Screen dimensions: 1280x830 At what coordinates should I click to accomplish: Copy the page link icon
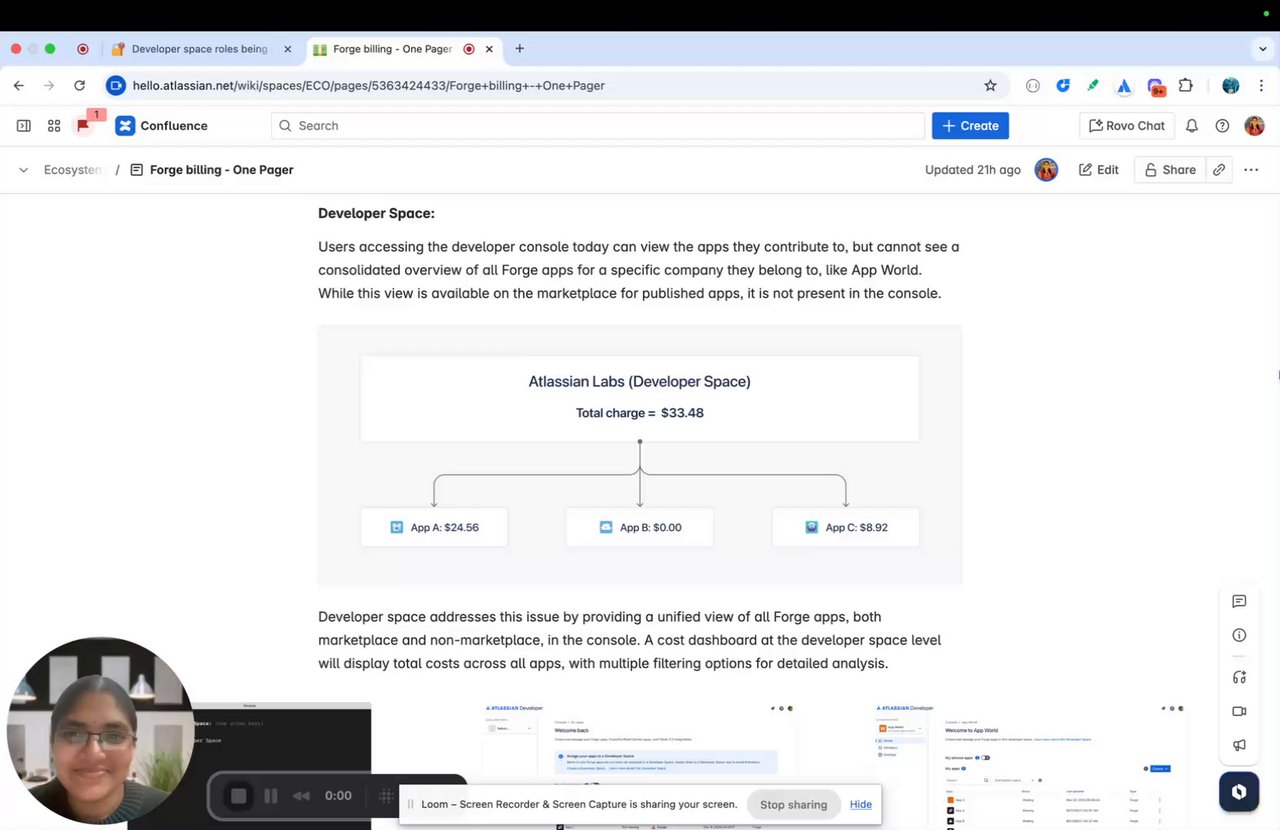1219,170
